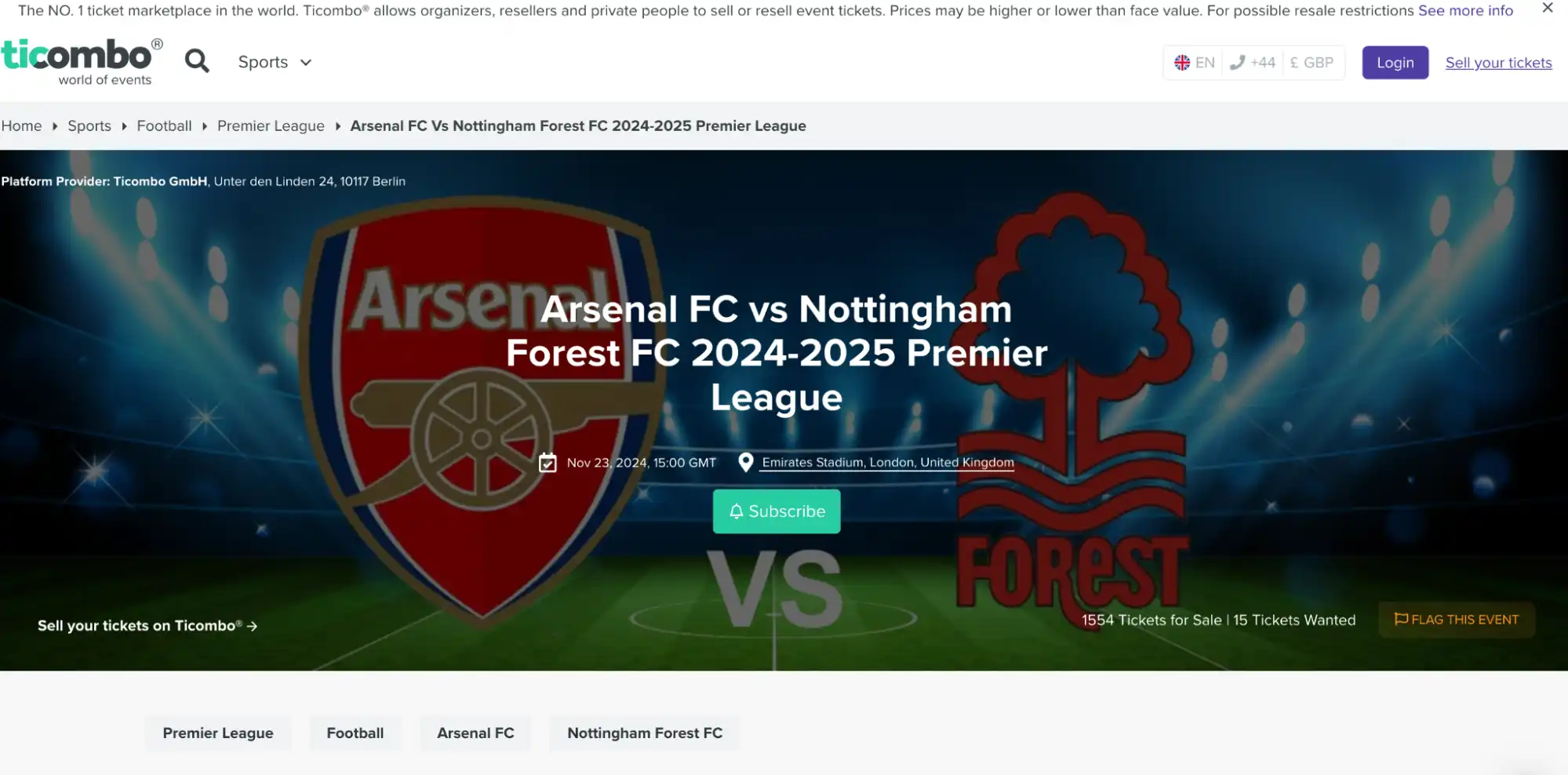Click the £ GBP currency icon
Viewport: 1568px width, 775px height.
pyautogui.click(x=1293, y=62)
